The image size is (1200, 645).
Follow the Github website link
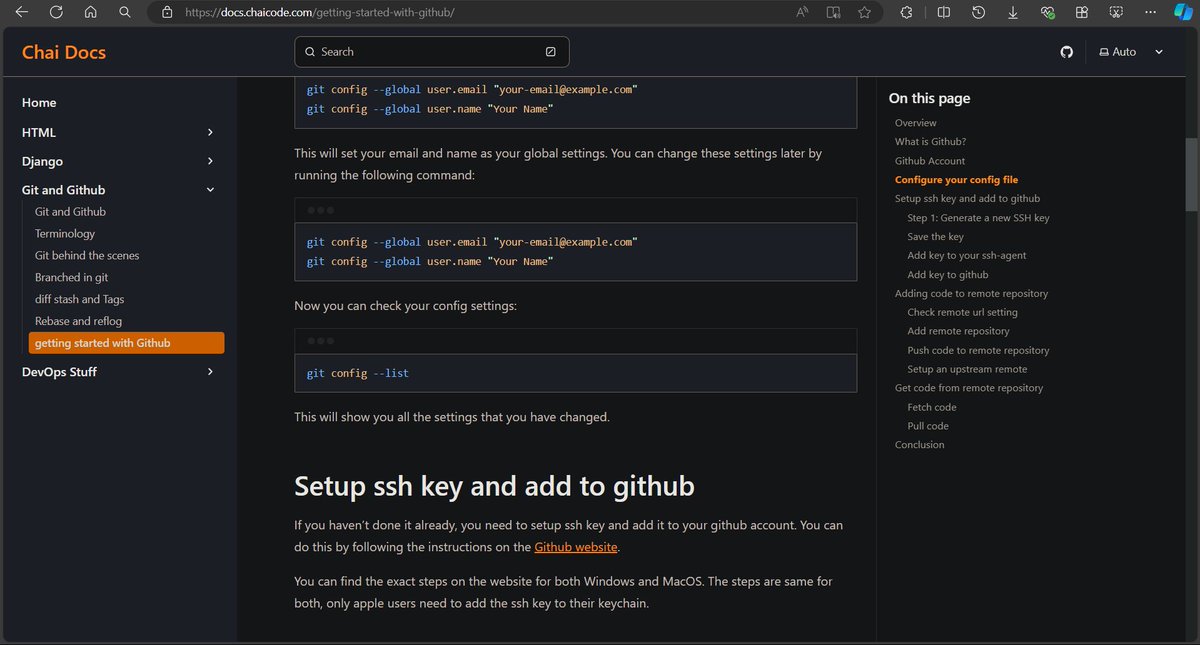tap(576, 547)
